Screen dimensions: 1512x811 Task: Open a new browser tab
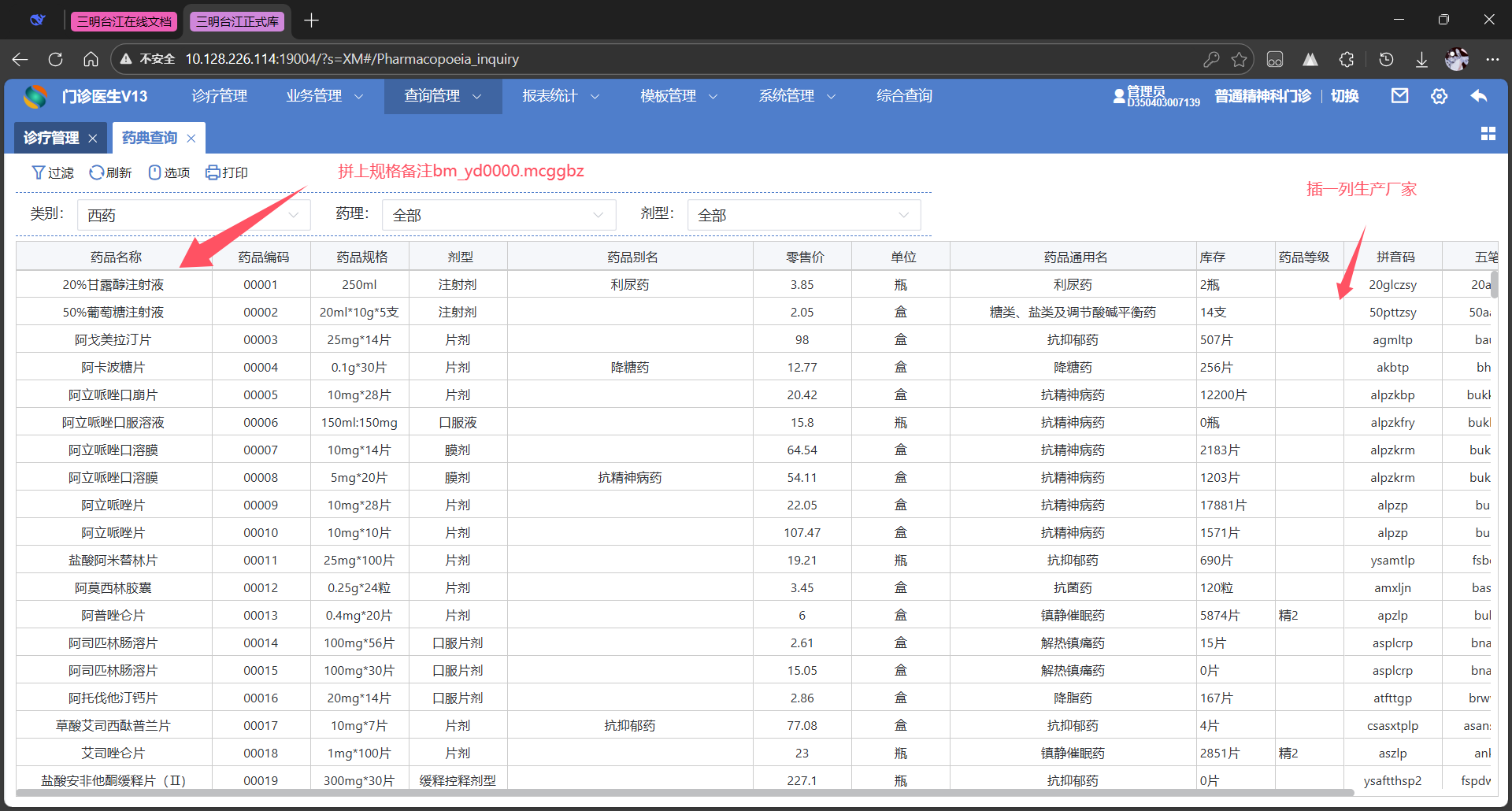tap(311, 20)
